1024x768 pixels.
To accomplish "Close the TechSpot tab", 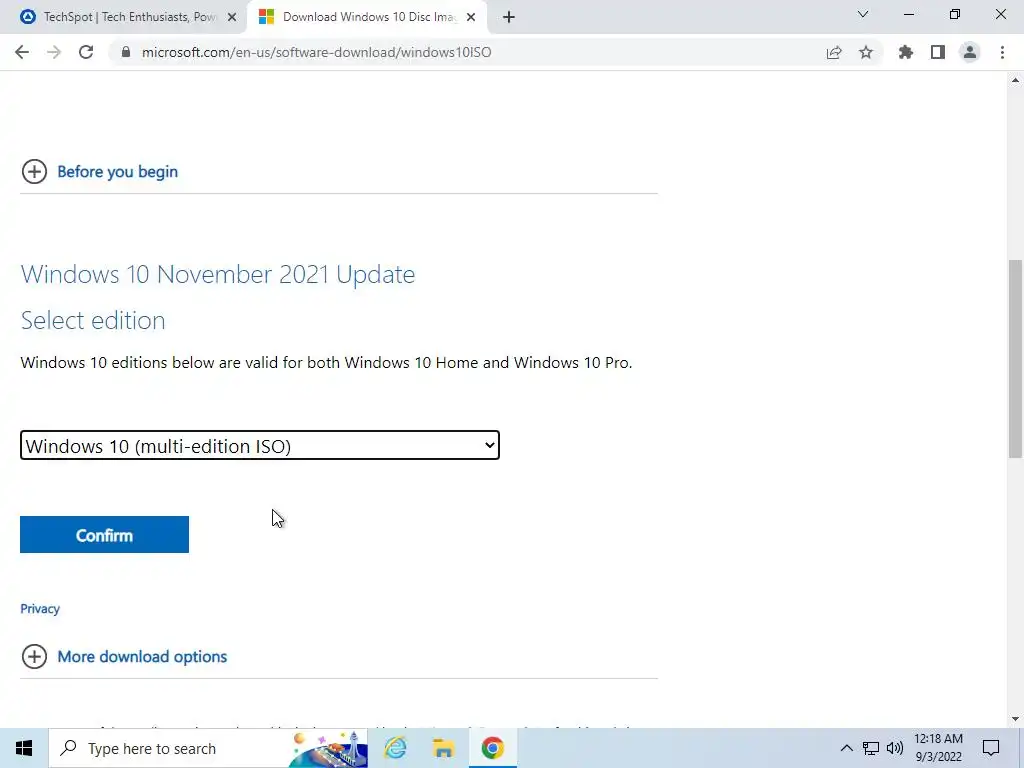I will pyautogui.click(x=232, y=17).
